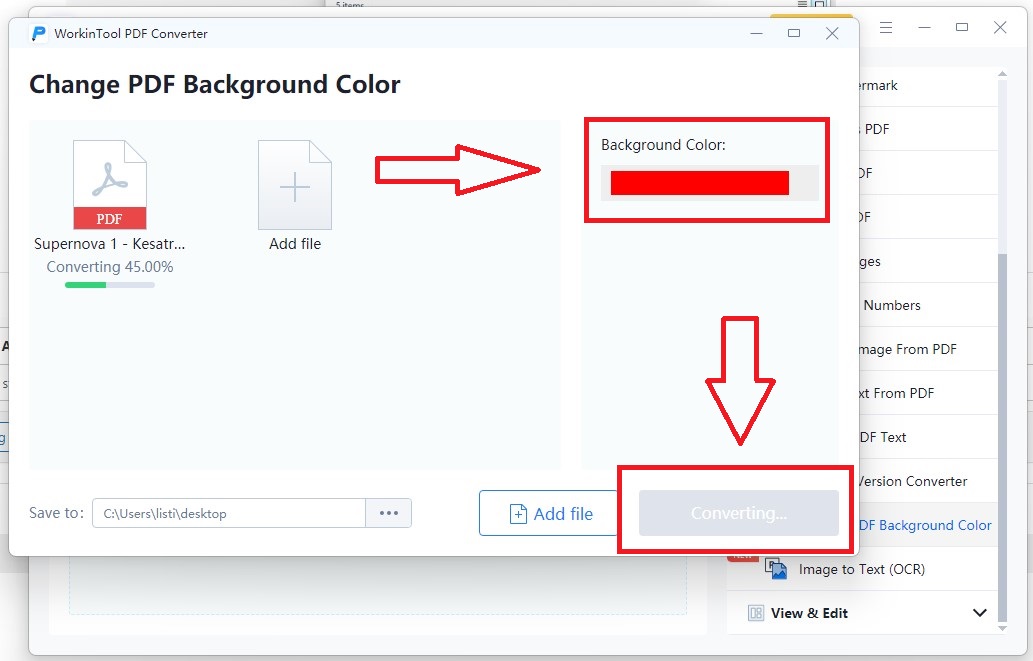Minimize the main window behind the dialog
The height and width of the screenshot is (661, 1033).
(x=924, y=28)
